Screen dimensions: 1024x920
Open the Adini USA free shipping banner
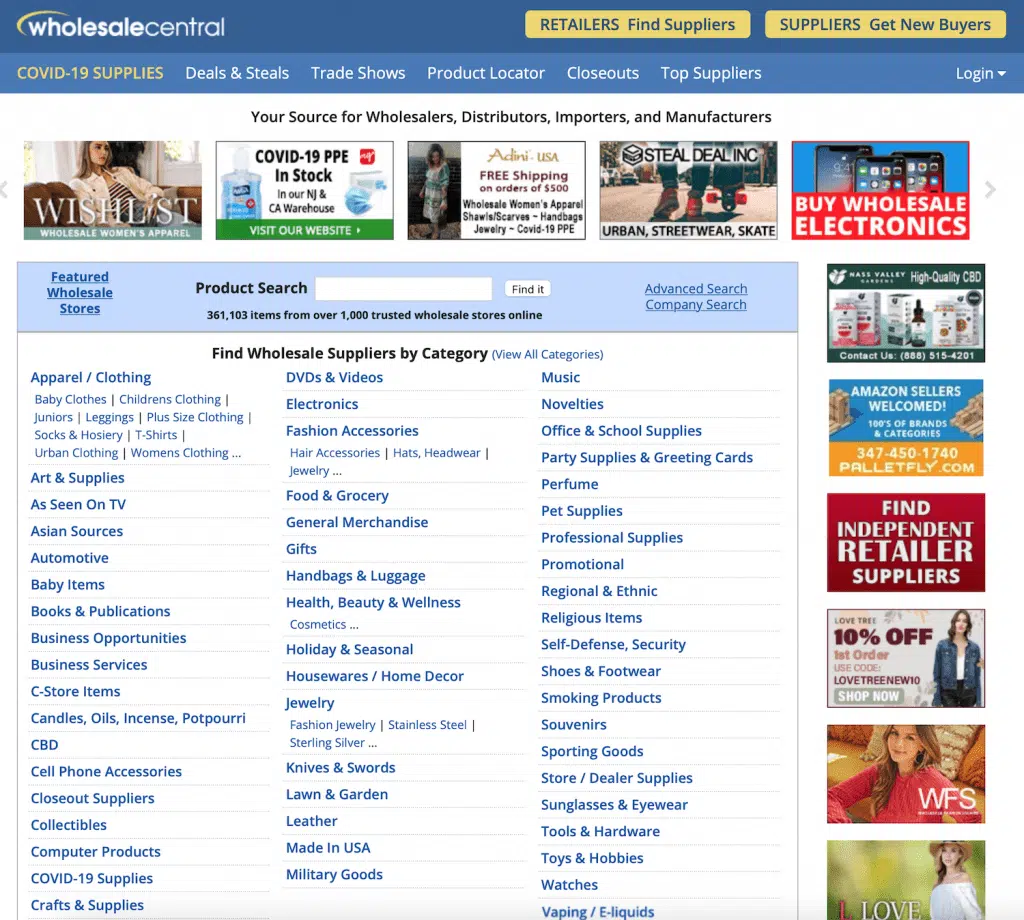tap(496, 190)
